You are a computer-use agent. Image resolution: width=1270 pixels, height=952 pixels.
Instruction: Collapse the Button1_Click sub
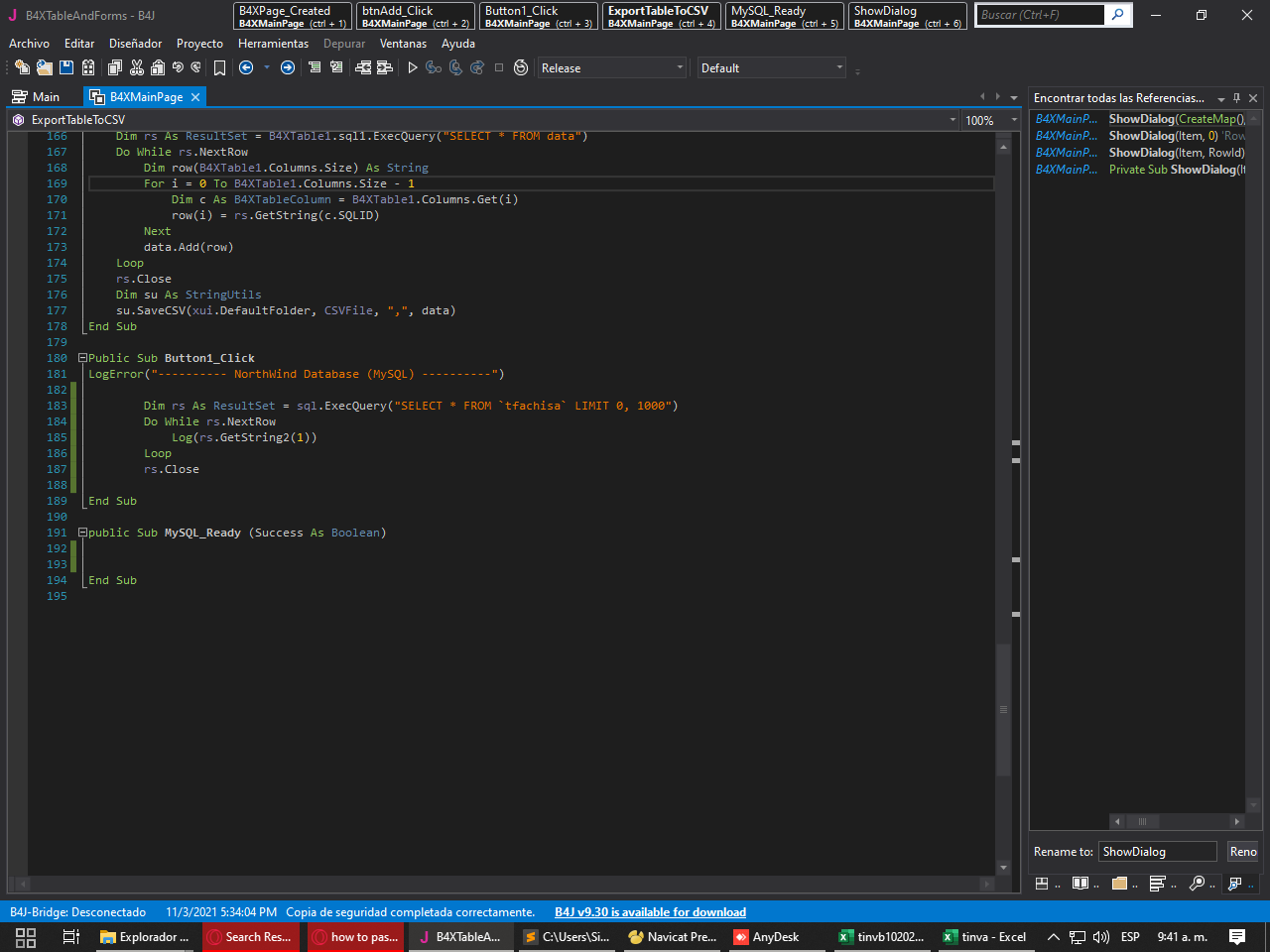point(82,358)
